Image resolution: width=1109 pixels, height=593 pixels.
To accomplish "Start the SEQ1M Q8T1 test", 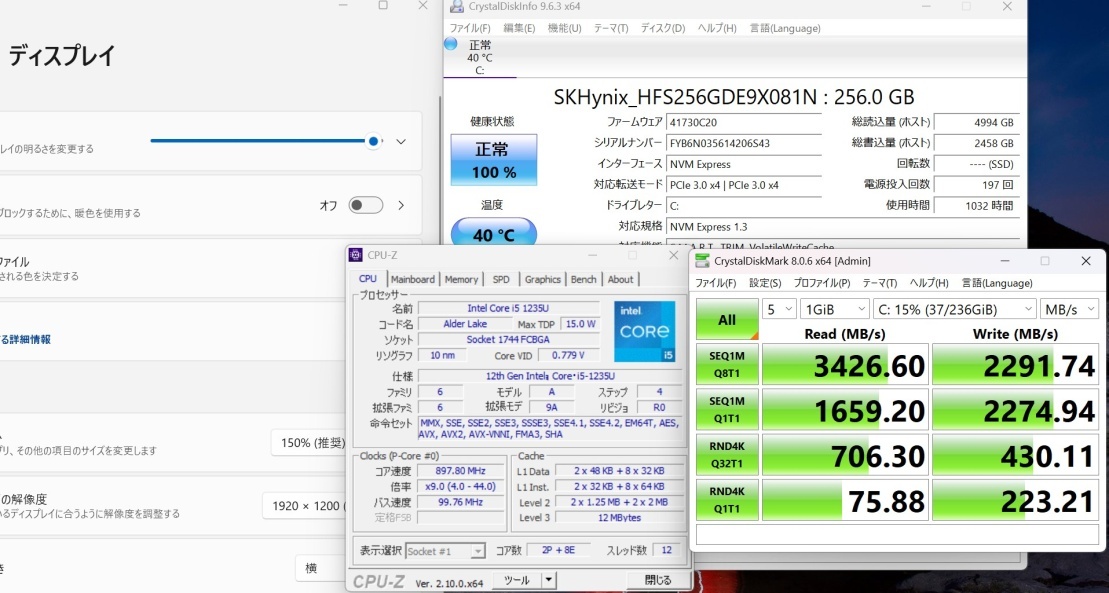I will 729,365.
